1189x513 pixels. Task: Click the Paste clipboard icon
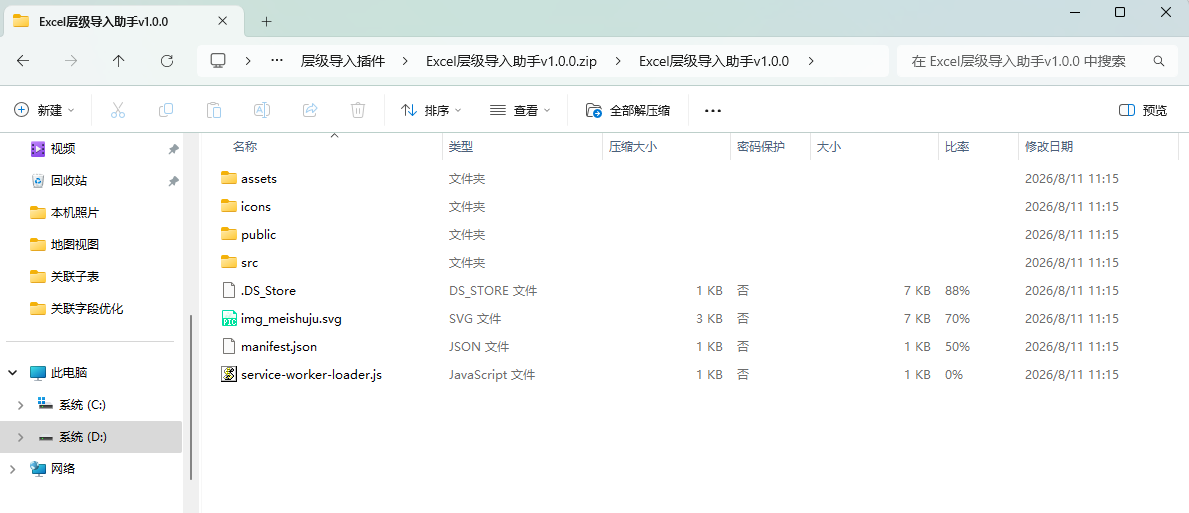(214, 110)
